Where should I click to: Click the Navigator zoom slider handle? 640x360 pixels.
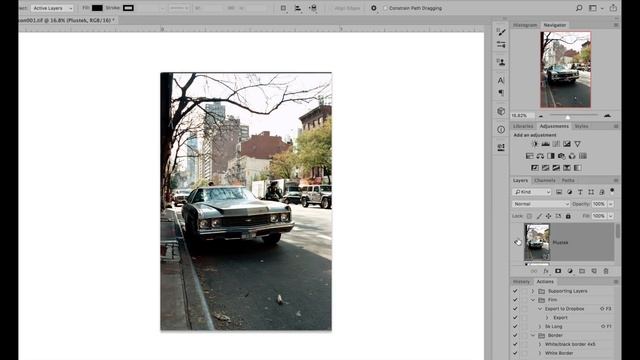[567, 117]
